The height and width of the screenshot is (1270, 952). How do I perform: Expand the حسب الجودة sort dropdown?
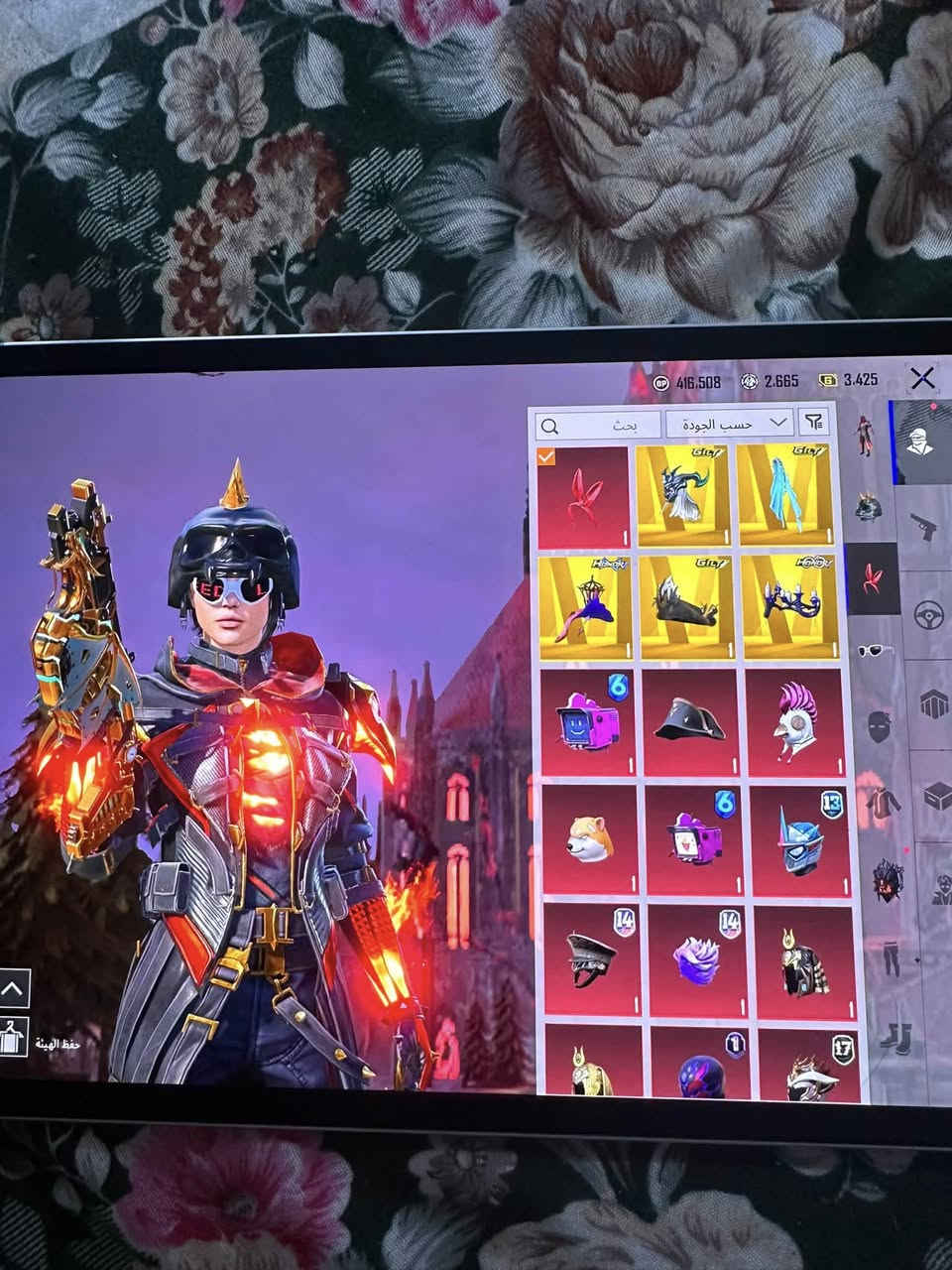pos(731,423)
